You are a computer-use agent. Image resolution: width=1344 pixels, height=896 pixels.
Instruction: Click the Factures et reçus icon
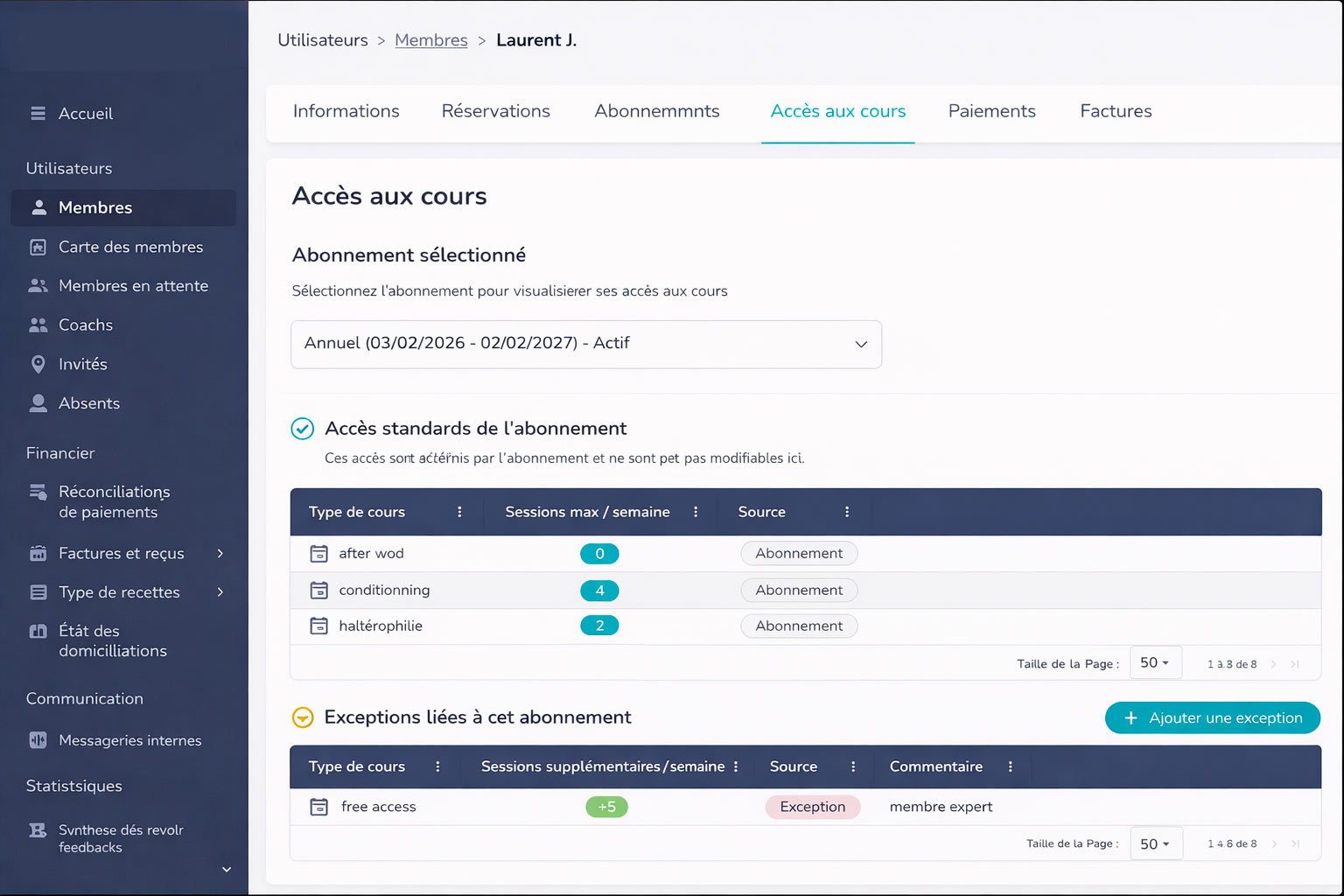click(38, 553)
